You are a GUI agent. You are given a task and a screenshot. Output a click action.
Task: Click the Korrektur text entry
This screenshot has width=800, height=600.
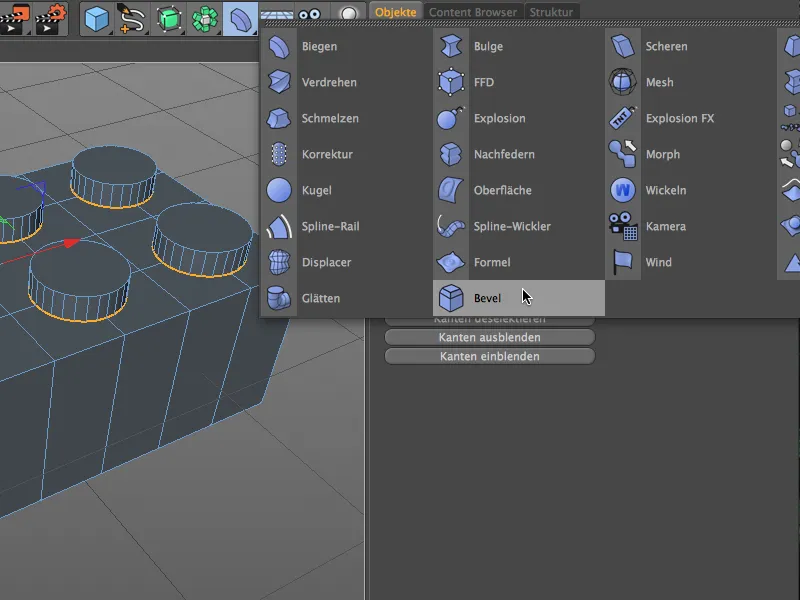coord(327,154)
